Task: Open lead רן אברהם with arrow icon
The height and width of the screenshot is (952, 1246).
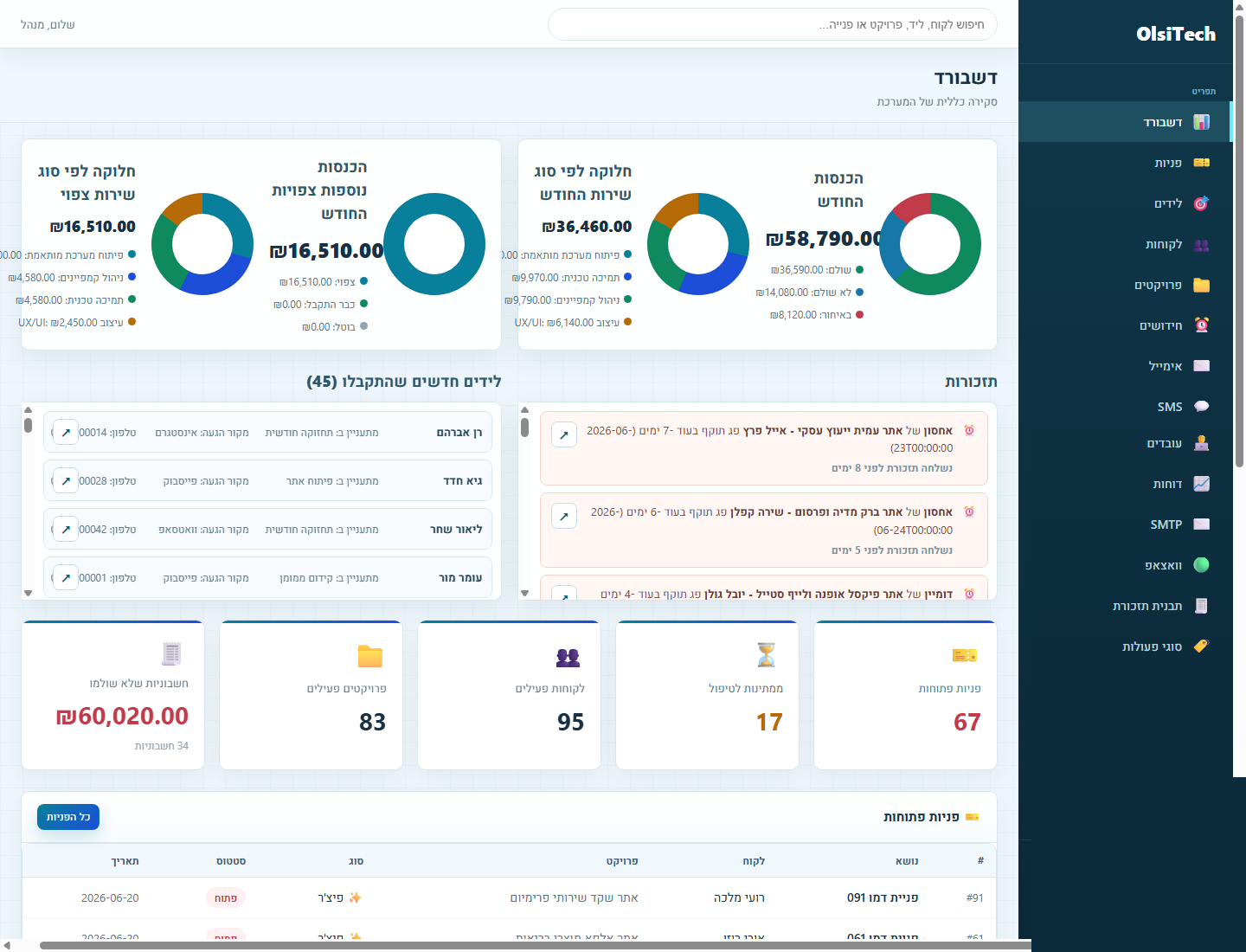Action: point(66,433)
